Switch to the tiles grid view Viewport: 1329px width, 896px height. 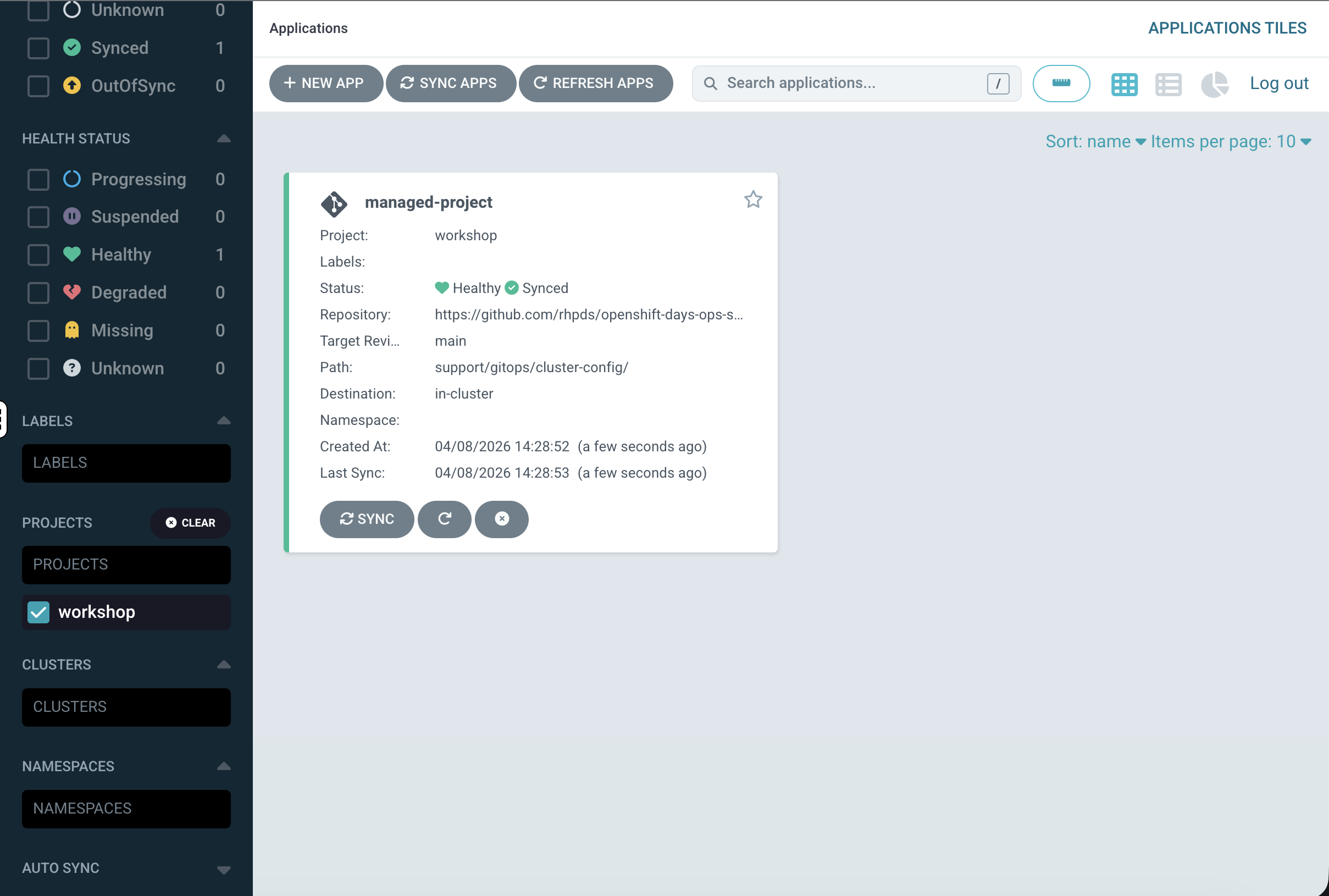point(1124,84)
